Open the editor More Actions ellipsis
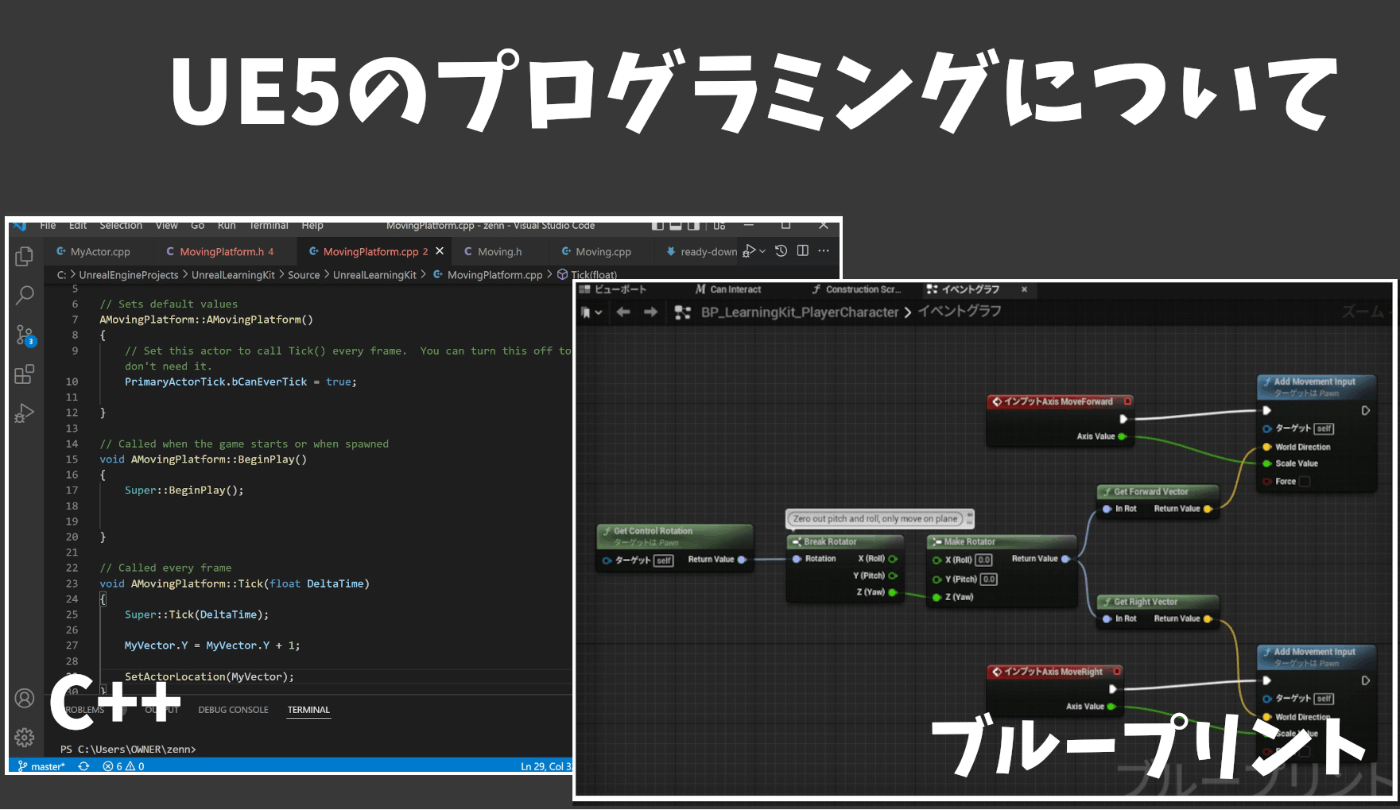This screenshot has height=810, width=1400. [826, 251]
